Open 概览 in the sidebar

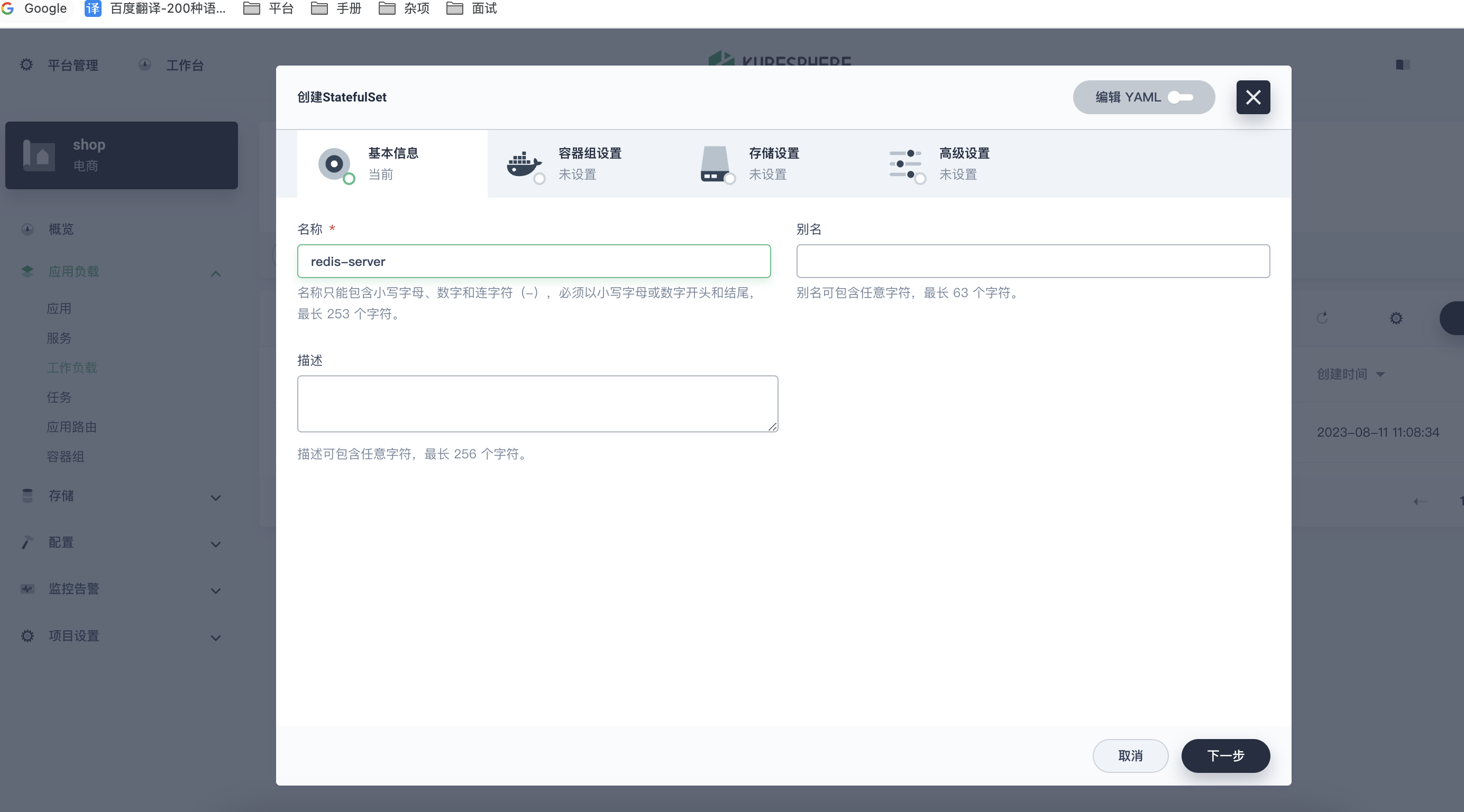click(x=61, y=229)
